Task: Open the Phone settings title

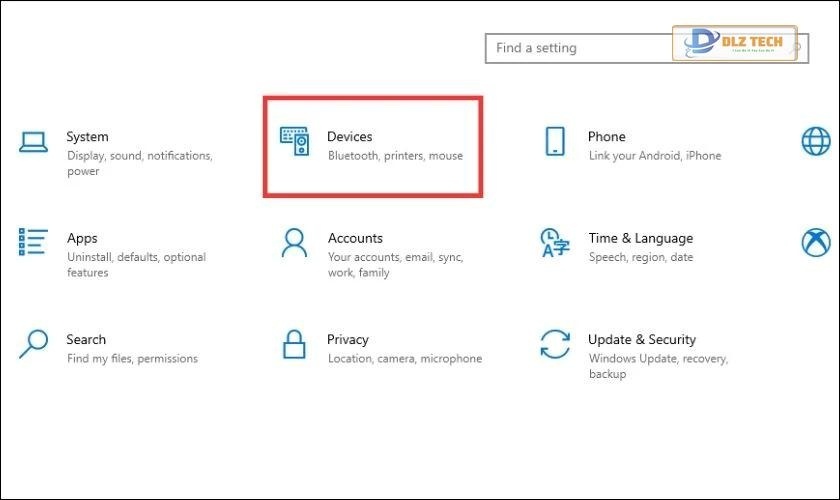Action: (x=606, y=137)
